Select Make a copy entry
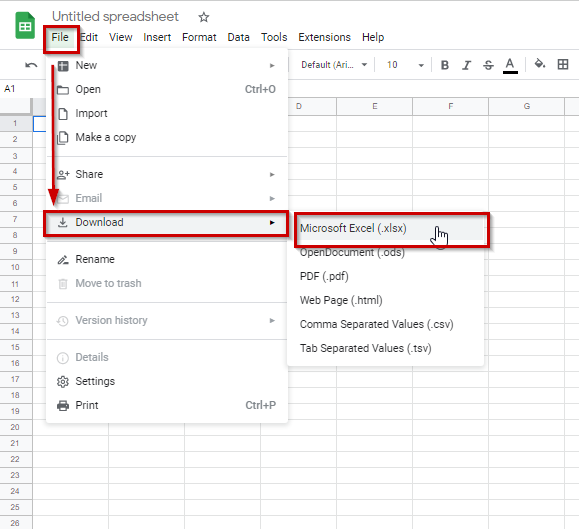 point(167,138)
